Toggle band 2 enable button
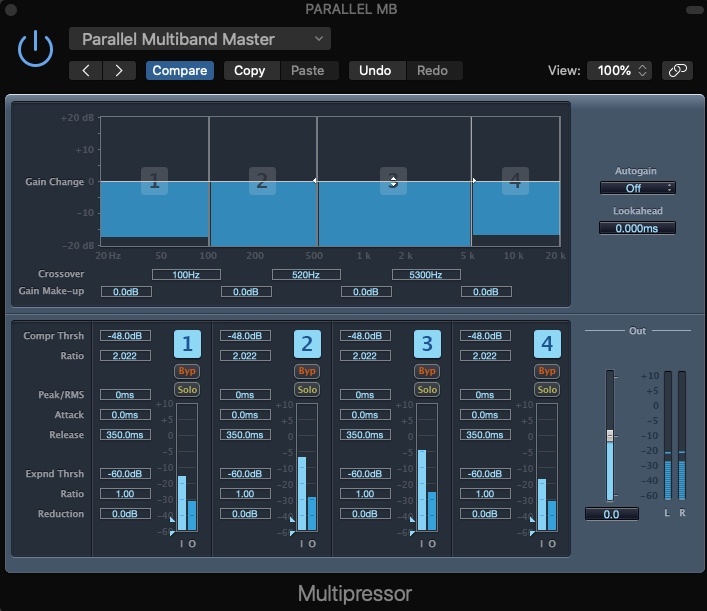 click(307, 344)
